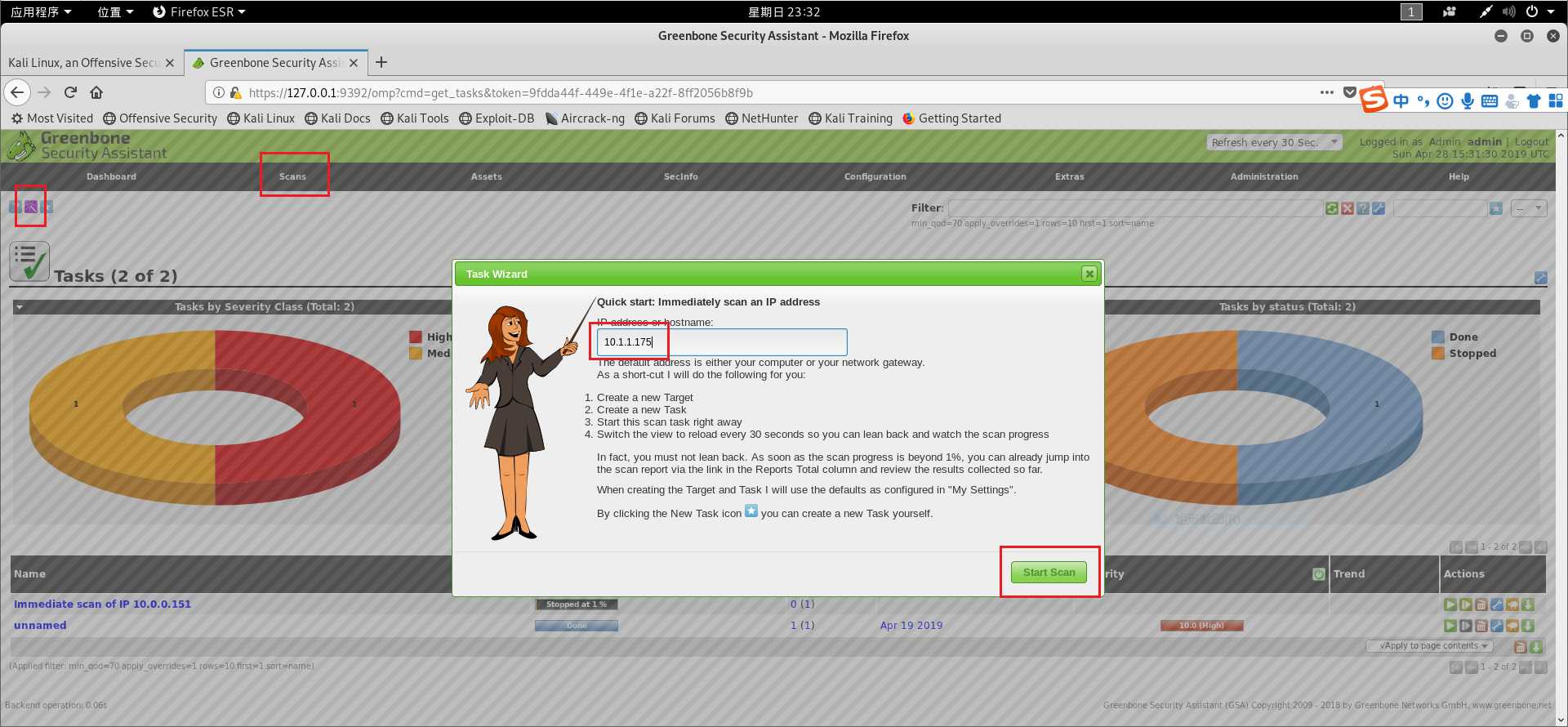Resume the Immediate scan of IP 10.0.0.151 task

(x=1465, y=604)
